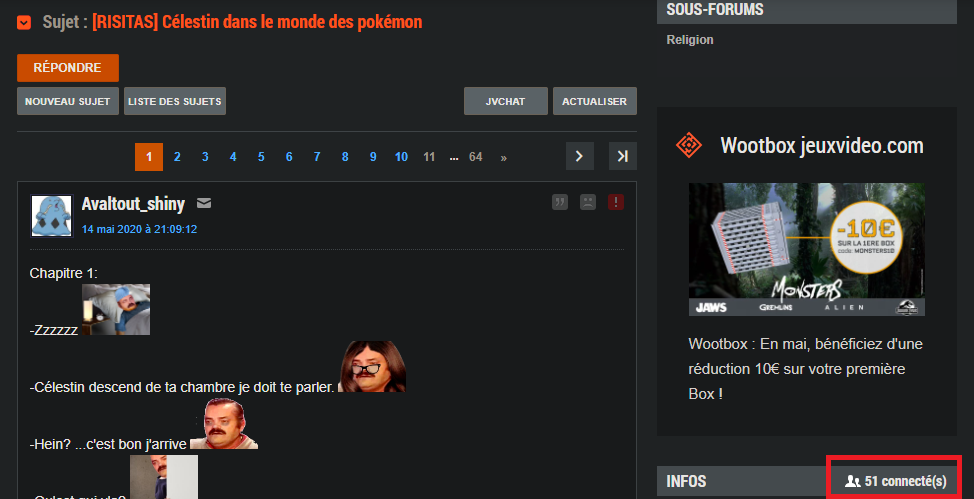The width and height of the screenshot is (974, 499).
Task: Open private message envelope next to Avaltout_shiny
Action: 204,203
